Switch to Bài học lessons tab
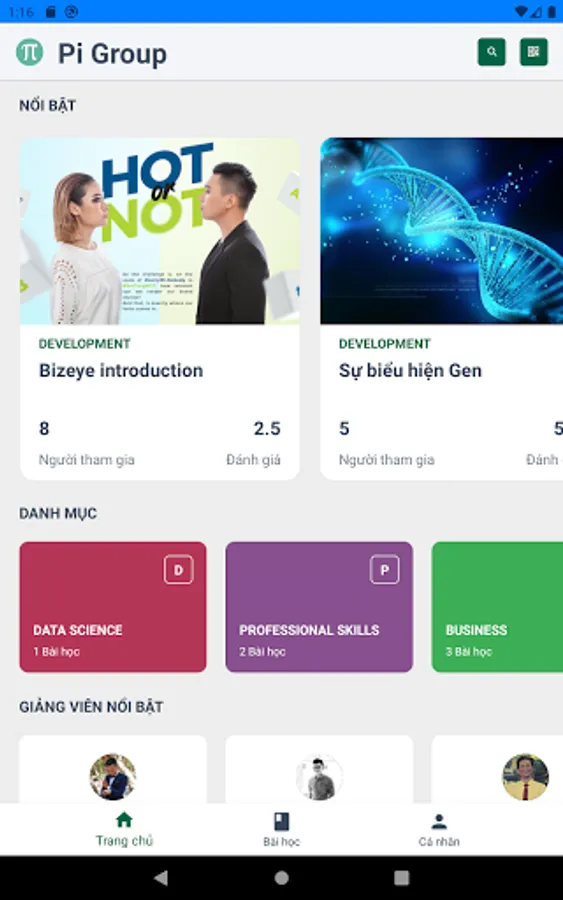 click(281, 829)
